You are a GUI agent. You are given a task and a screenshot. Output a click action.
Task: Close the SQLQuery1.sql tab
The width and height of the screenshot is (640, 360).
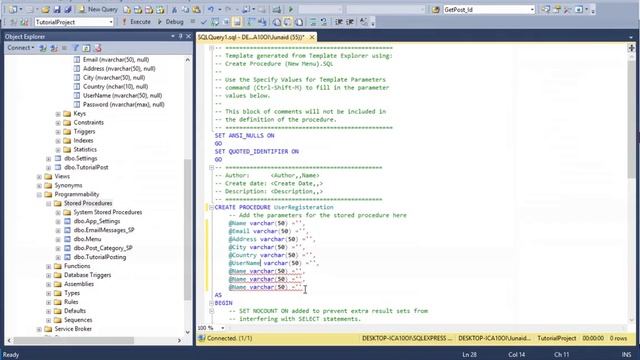coord(312,37)
